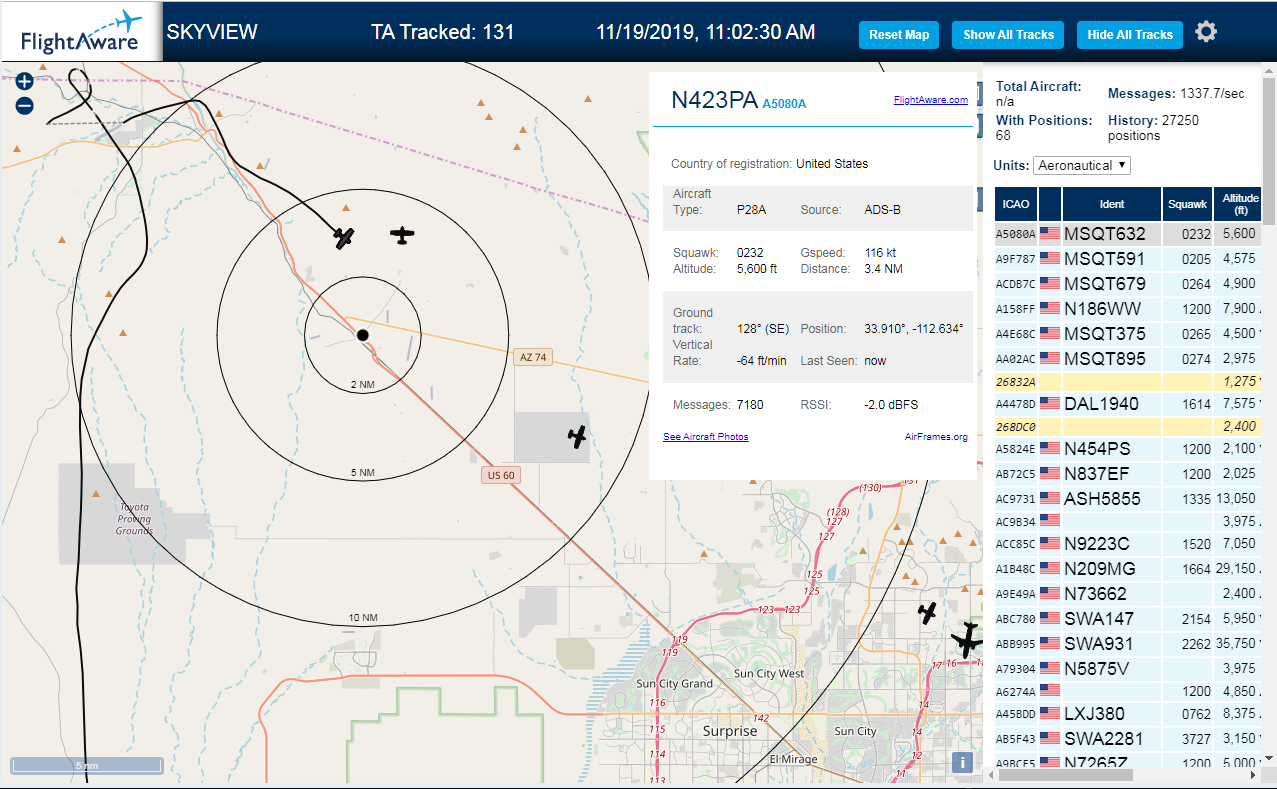Sort table by ICAO column header
This screenshot has width=1277, height=789.
click(1016, 204)
